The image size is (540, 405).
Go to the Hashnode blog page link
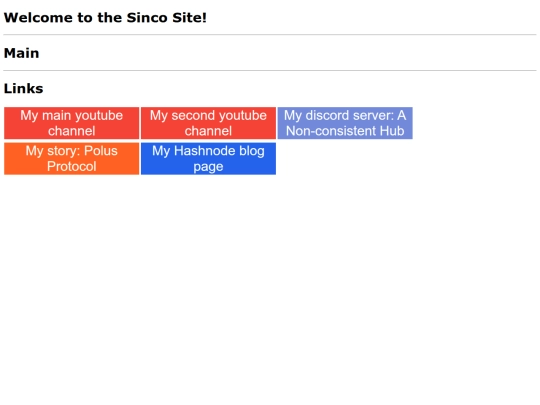tap(208, 158)
